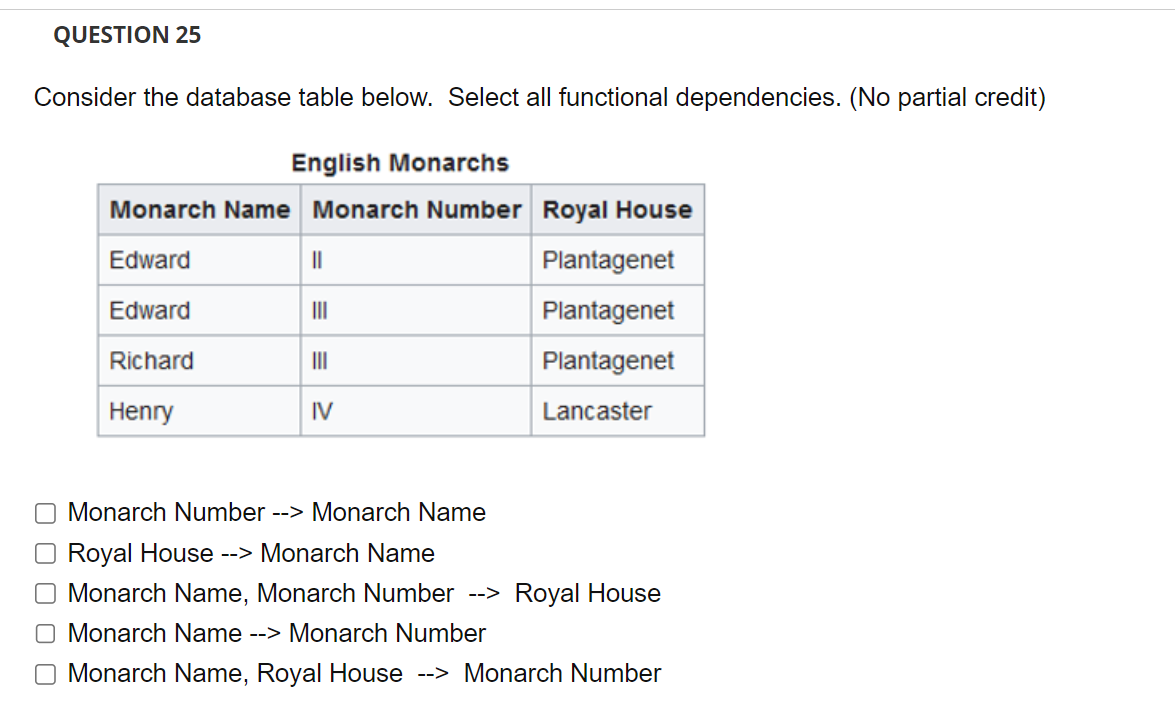Click the II cell under Monarch Number

pos(317,260)
